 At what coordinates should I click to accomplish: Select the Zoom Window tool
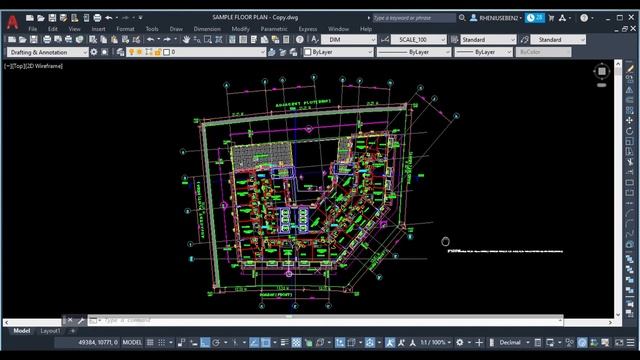(x=208, y=40)
